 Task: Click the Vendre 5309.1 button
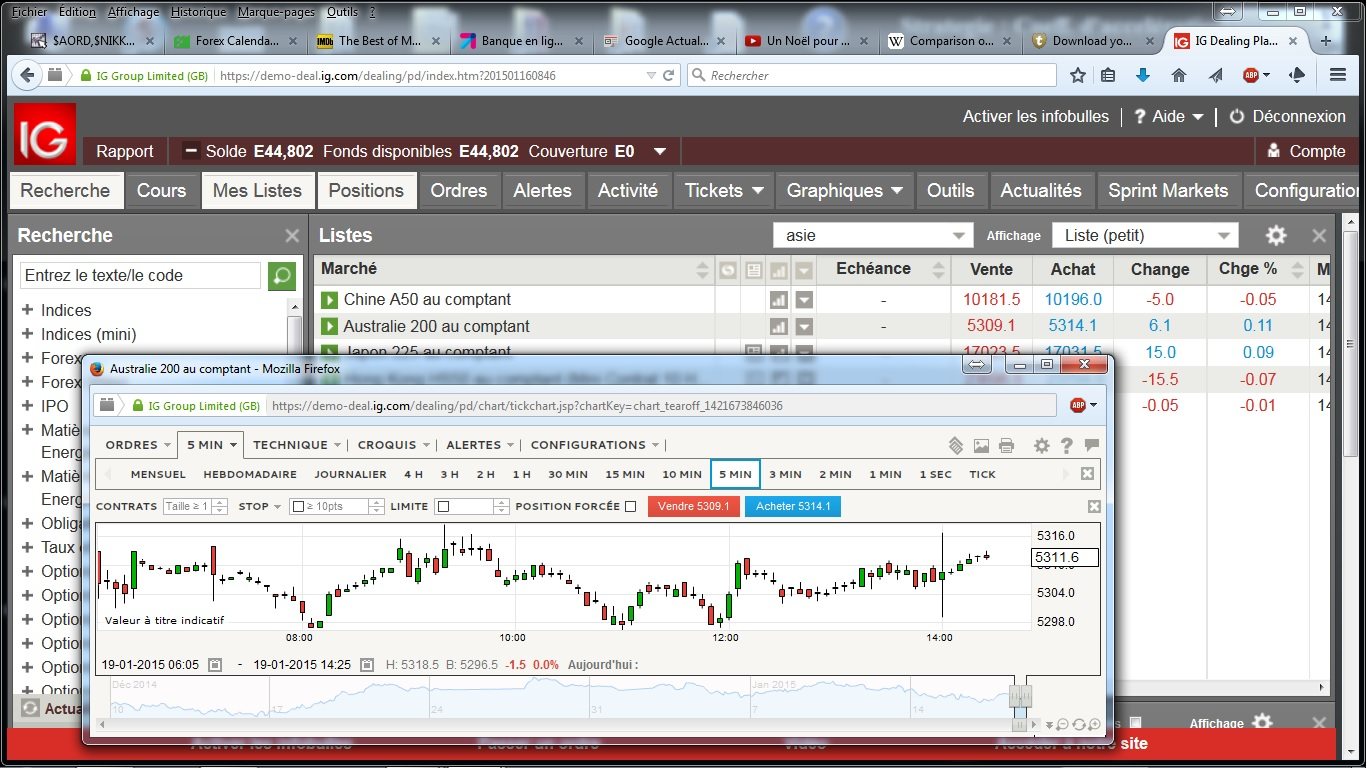point(695,507)
